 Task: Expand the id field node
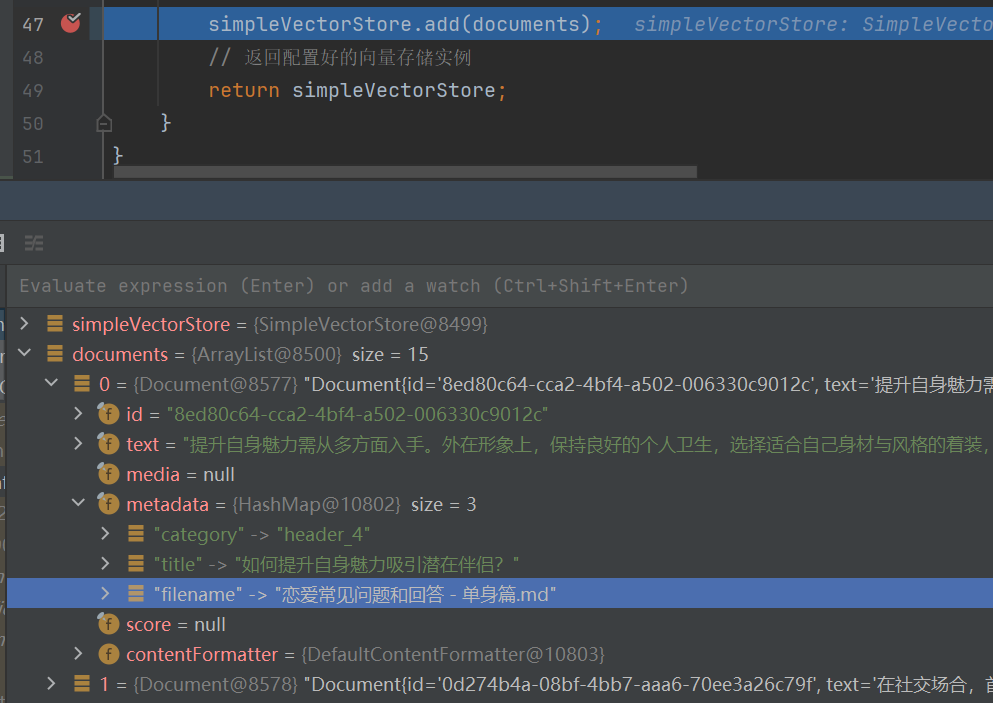(79, 414)
